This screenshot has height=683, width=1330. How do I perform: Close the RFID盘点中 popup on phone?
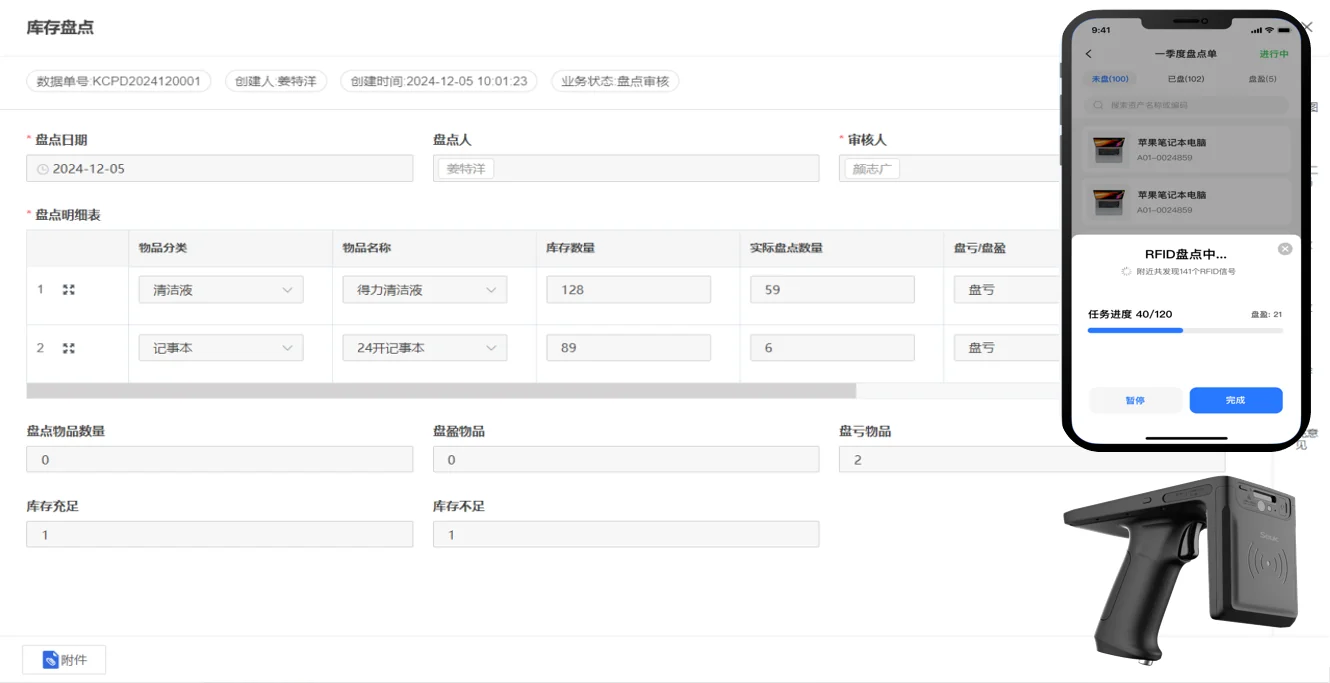pos(1285,249)
